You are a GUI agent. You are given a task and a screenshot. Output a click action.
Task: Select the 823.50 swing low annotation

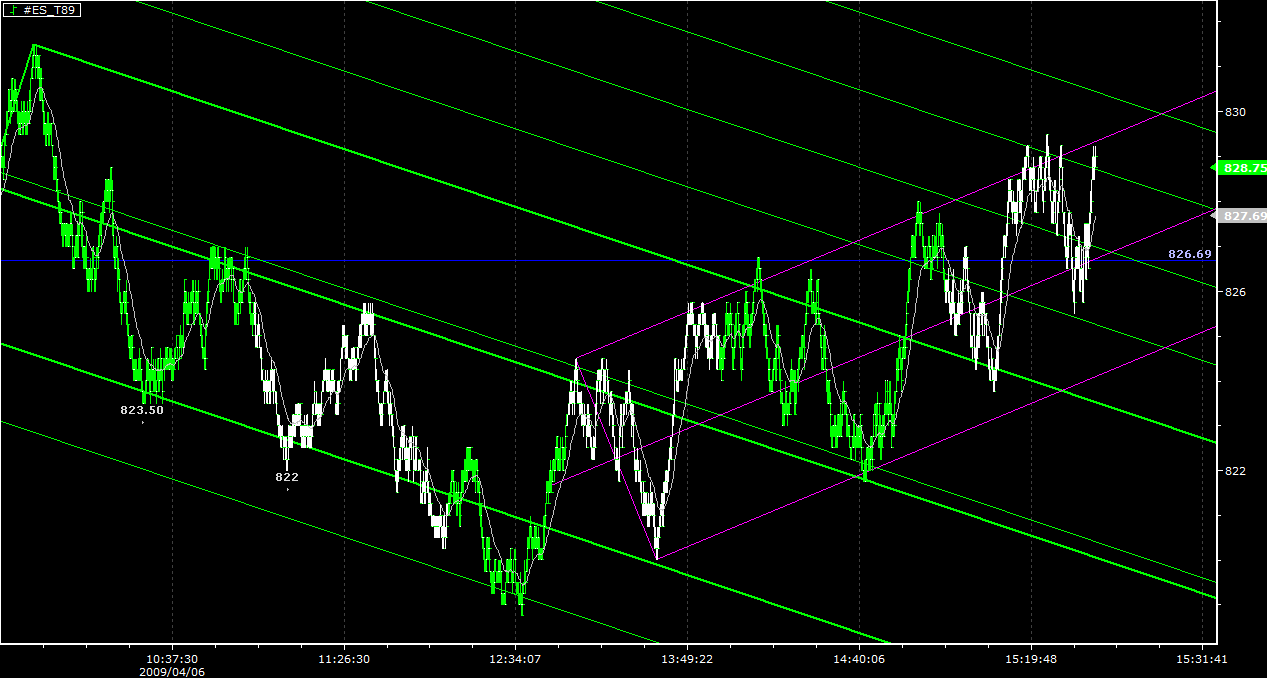pyautogui.click(x=142, y=410)
